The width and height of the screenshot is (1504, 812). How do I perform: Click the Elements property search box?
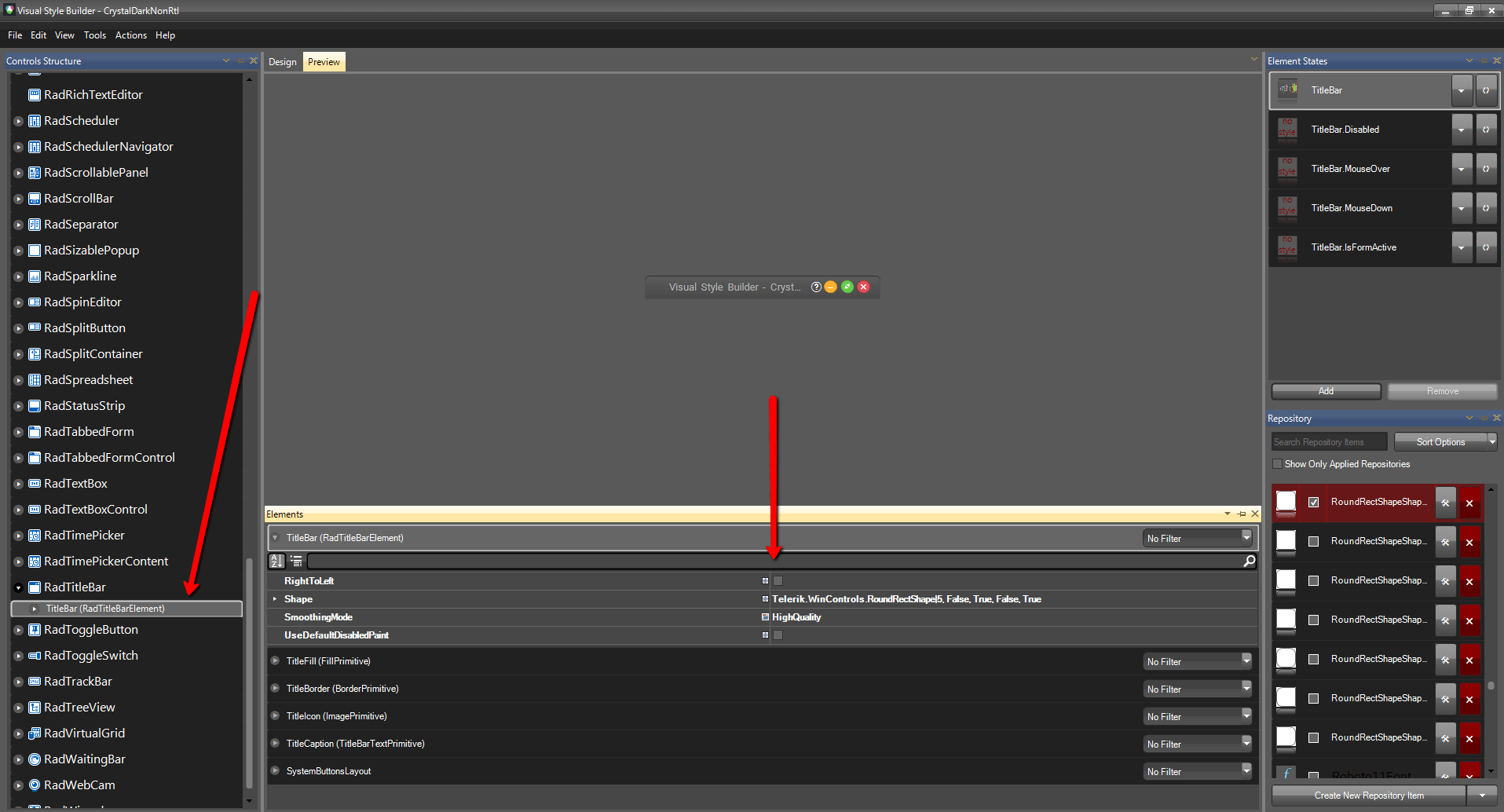coord(774,561)
